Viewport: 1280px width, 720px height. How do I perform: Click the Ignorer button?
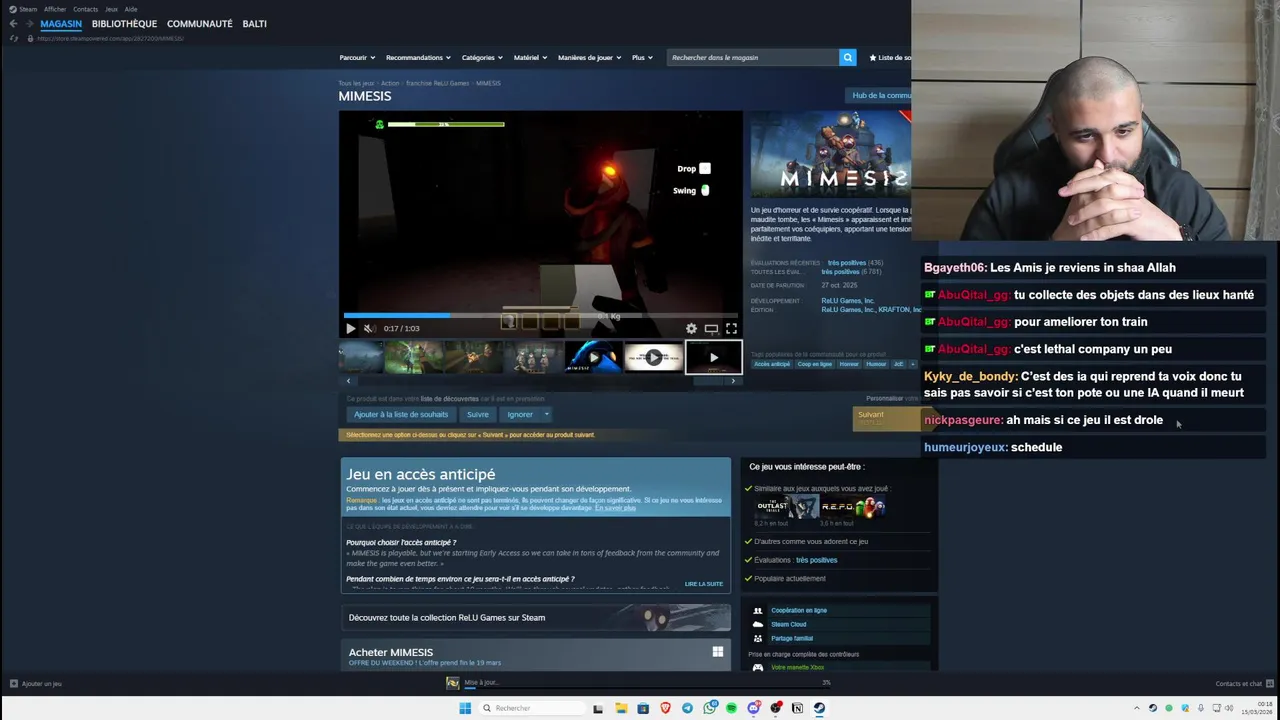click(x=520, y=414)
